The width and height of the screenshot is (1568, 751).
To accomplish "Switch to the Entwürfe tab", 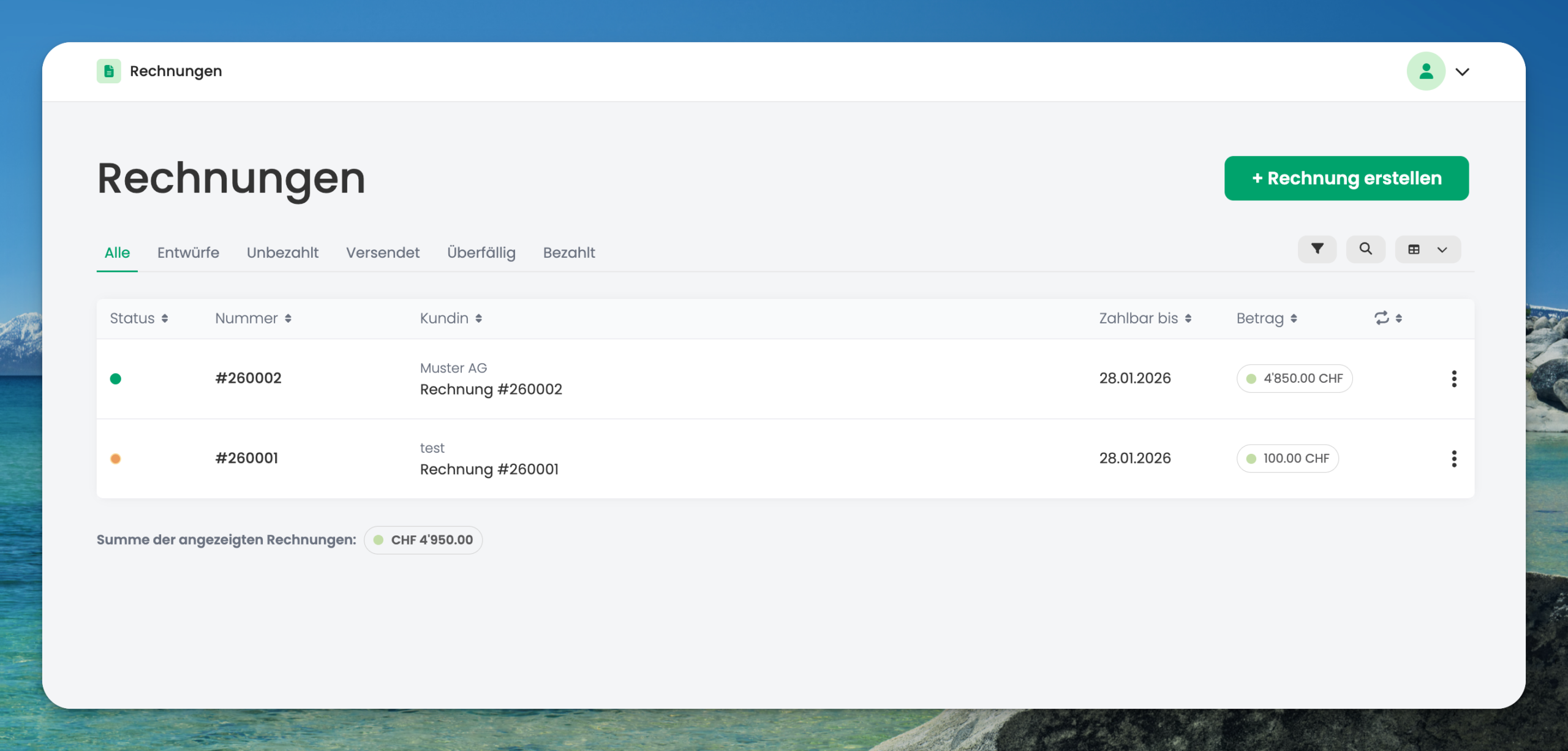I will pyautogui.click(x=188, y=252).
